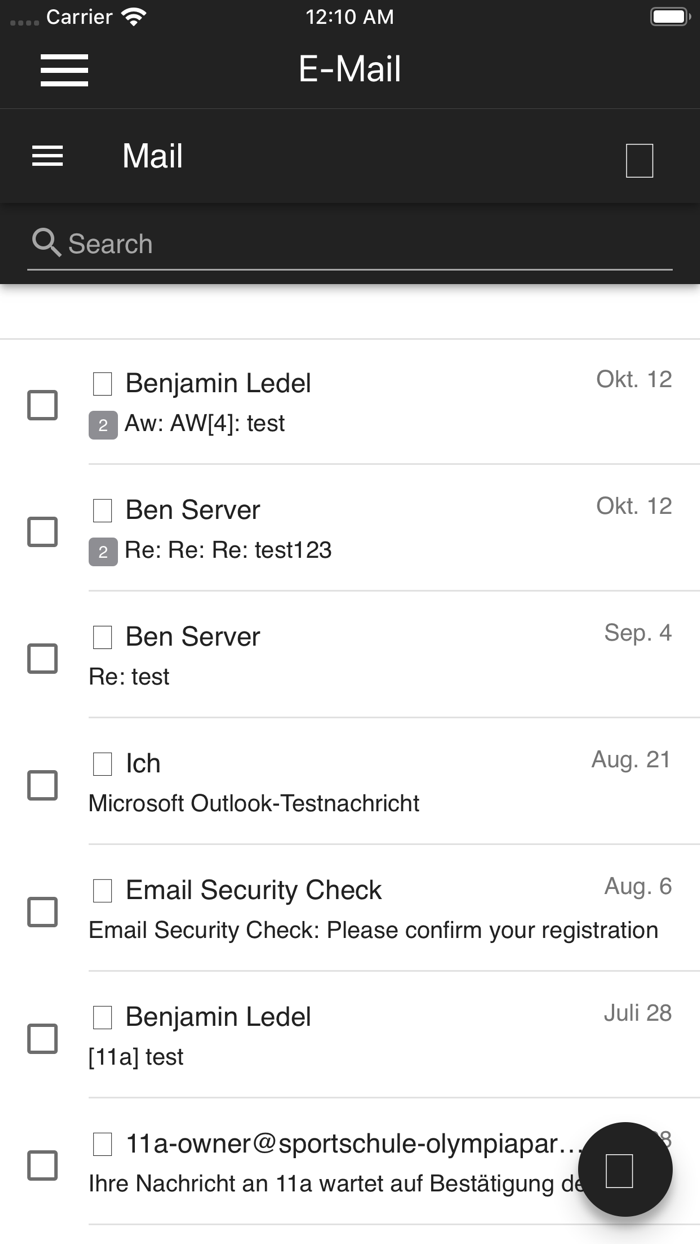
Task: Tap the icon right of Mail header
Action: tap(639, 160)
